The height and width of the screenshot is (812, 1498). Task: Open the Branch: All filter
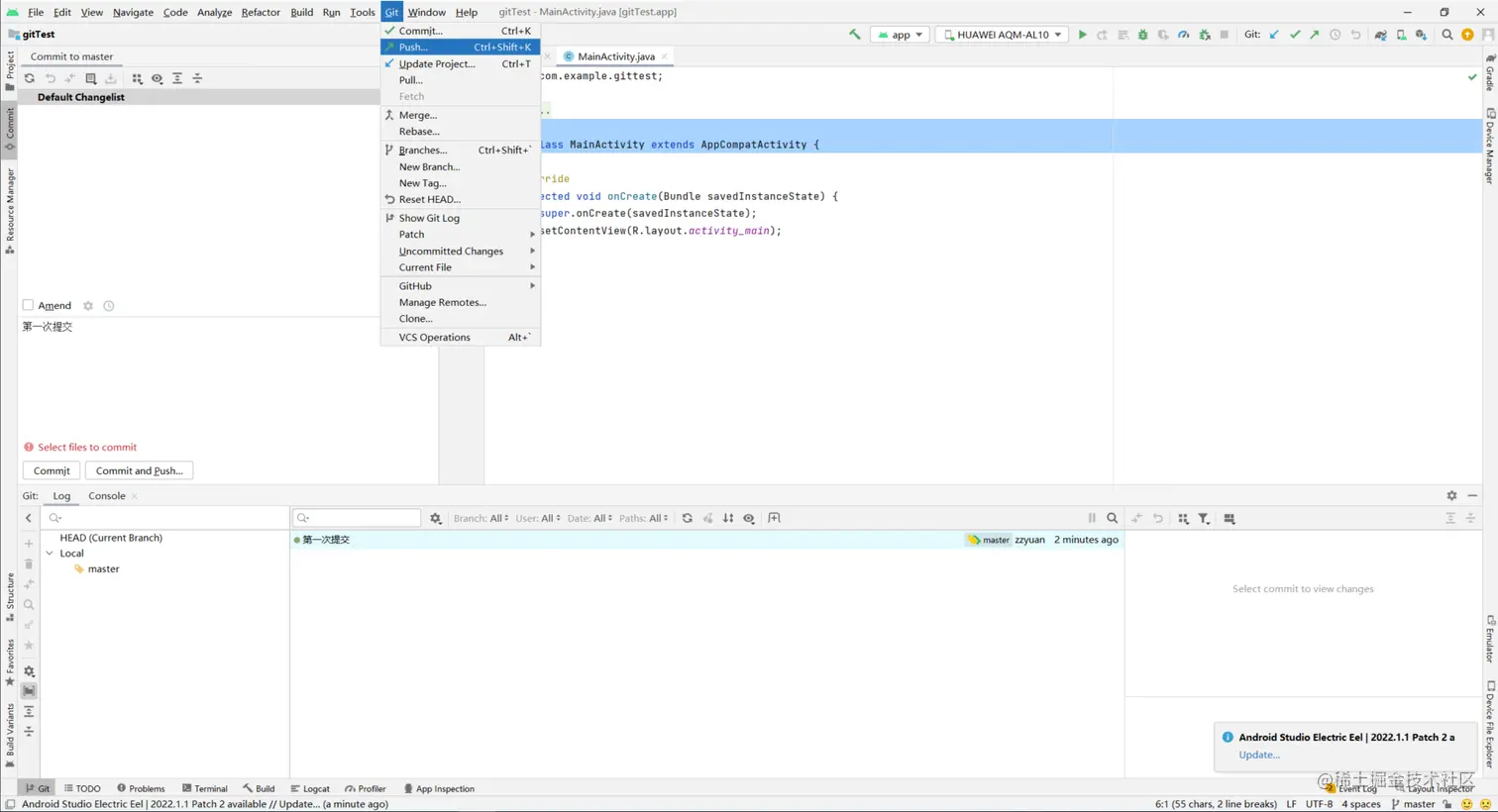481,518
